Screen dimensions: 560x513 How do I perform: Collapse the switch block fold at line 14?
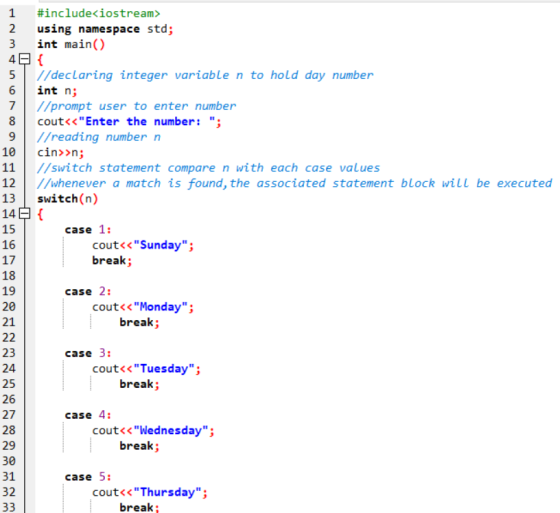[24, 214]
